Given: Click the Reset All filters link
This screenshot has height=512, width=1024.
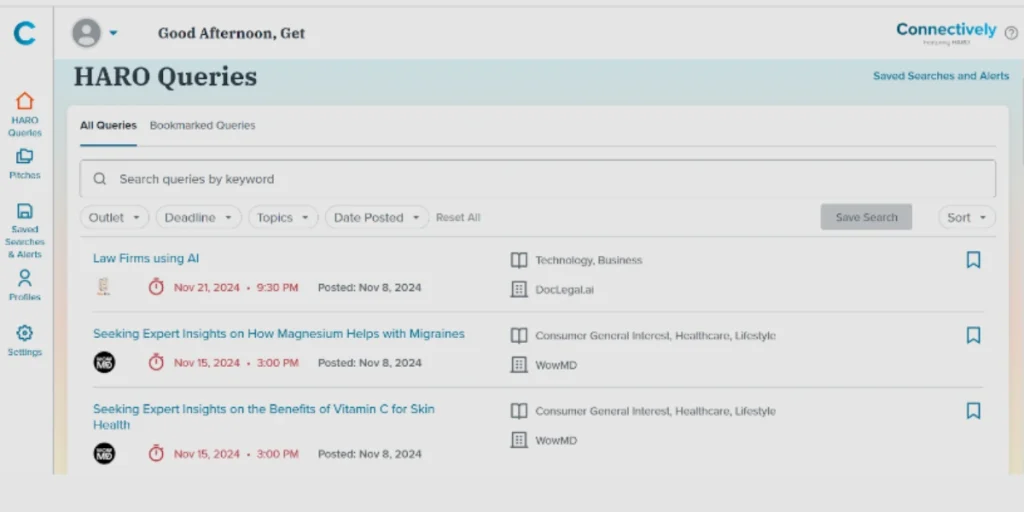Looking at the screenshot, I should [x=458, y=217].
